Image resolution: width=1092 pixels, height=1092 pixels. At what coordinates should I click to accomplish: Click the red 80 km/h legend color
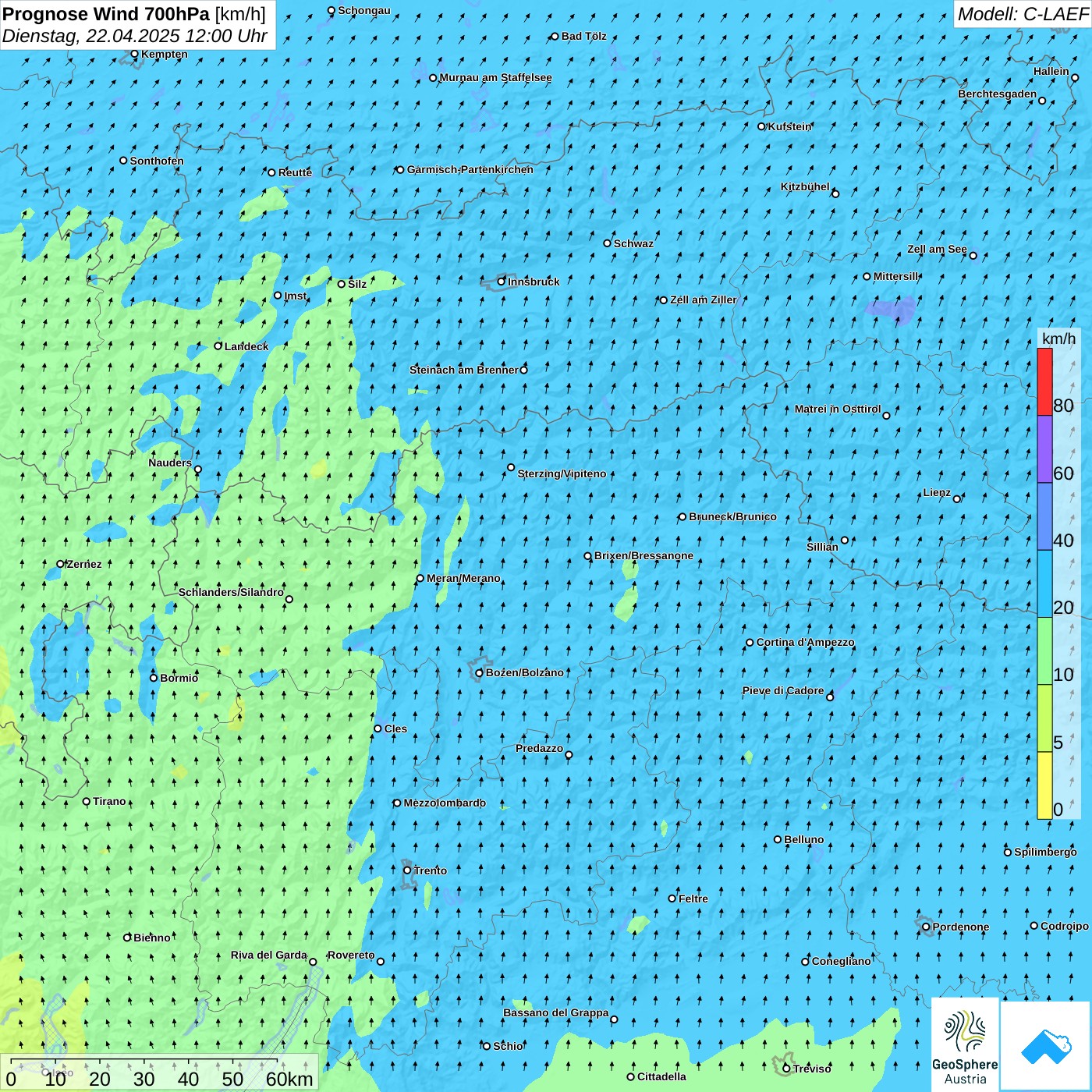point(1044,381)
